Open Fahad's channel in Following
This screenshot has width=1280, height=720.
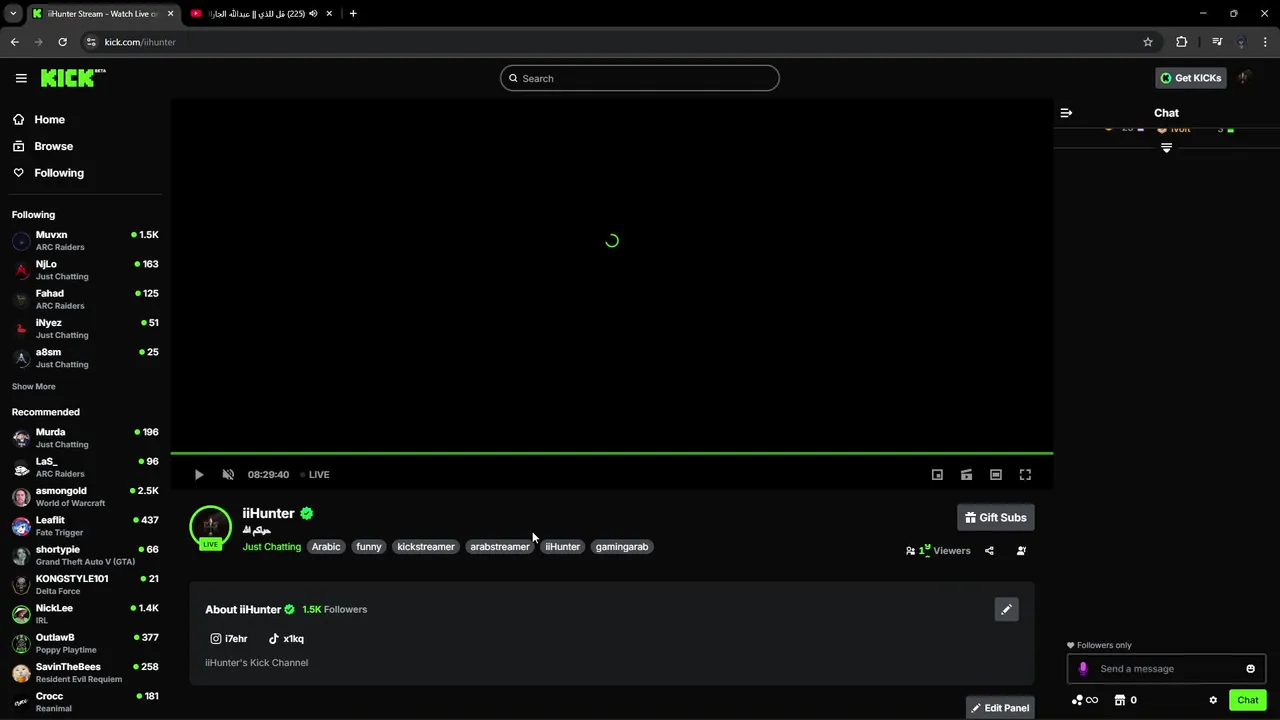85,299
